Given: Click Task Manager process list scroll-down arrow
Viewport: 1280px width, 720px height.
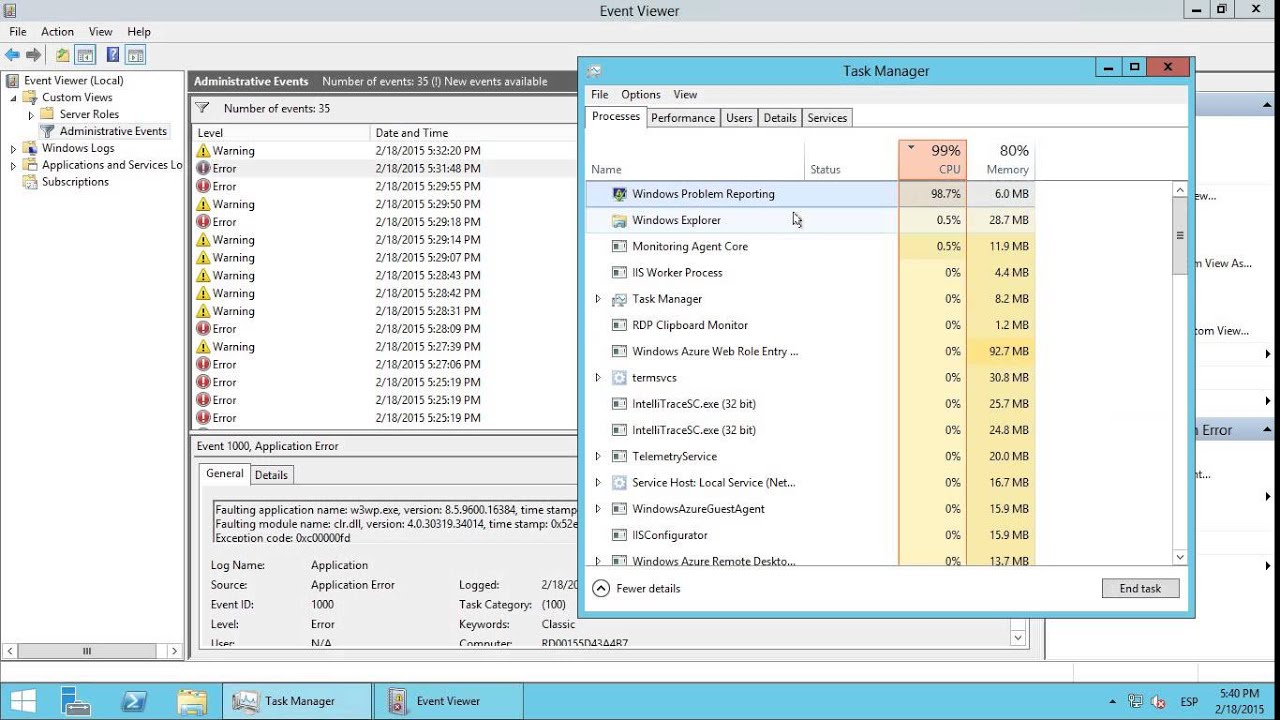Looking at the screenshot, I should coord(1180,558).
